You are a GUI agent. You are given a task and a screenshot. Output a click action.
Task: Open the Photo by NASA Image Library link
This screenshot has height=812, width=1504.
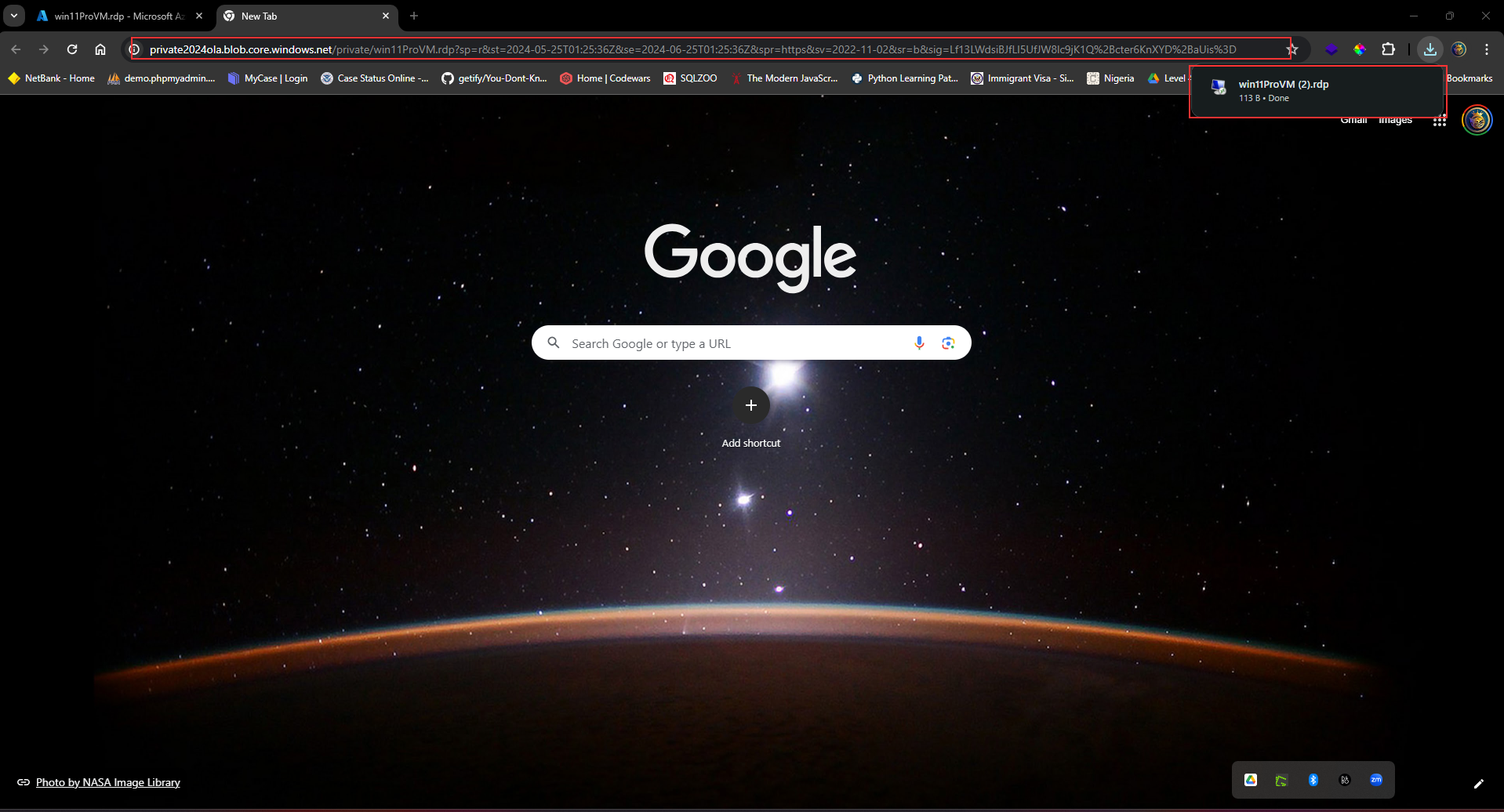(108, 781)
